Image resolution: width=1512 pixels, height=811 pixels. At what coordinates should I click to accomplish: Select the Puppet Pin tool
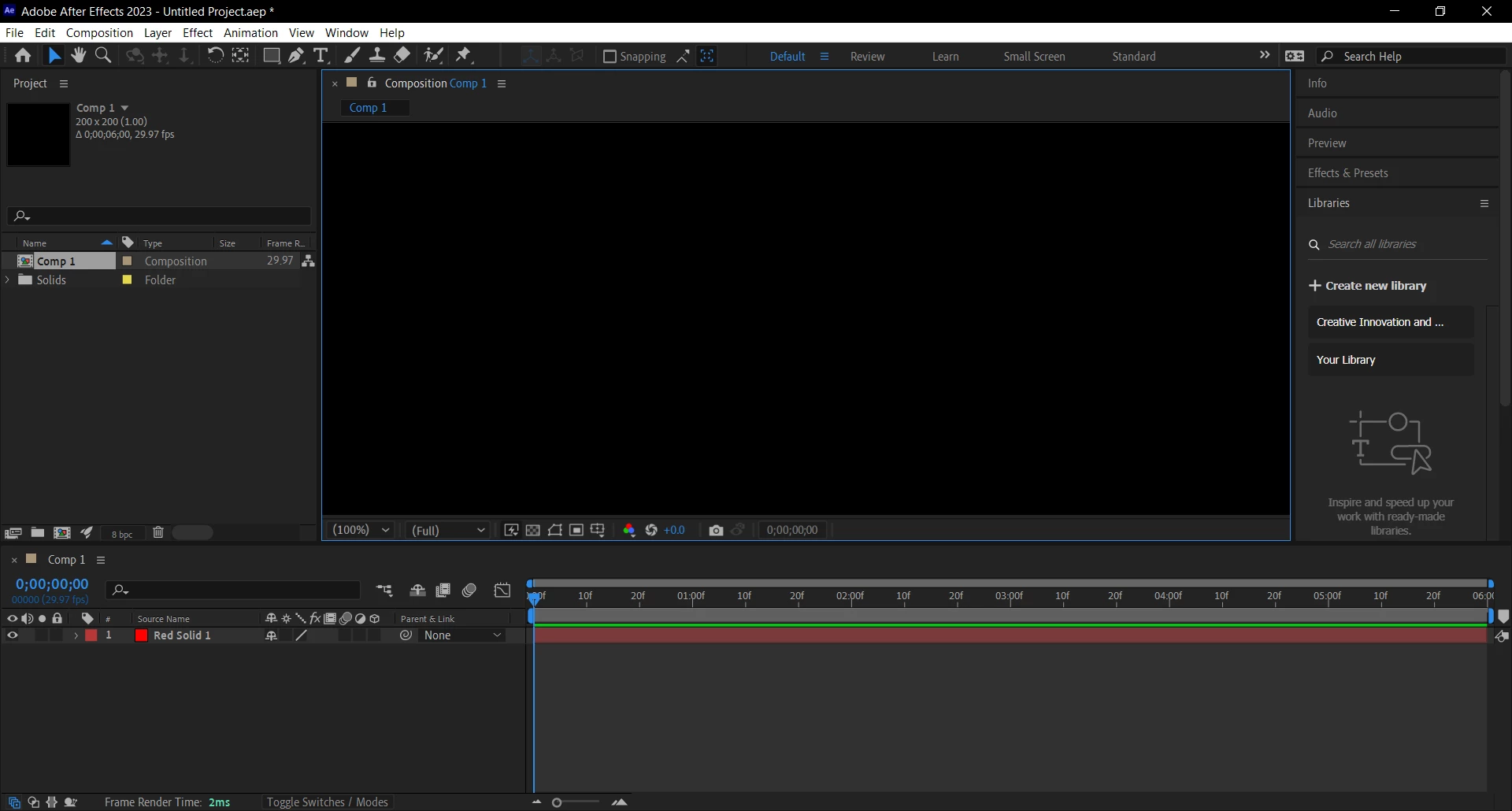(x=464, y=56)
